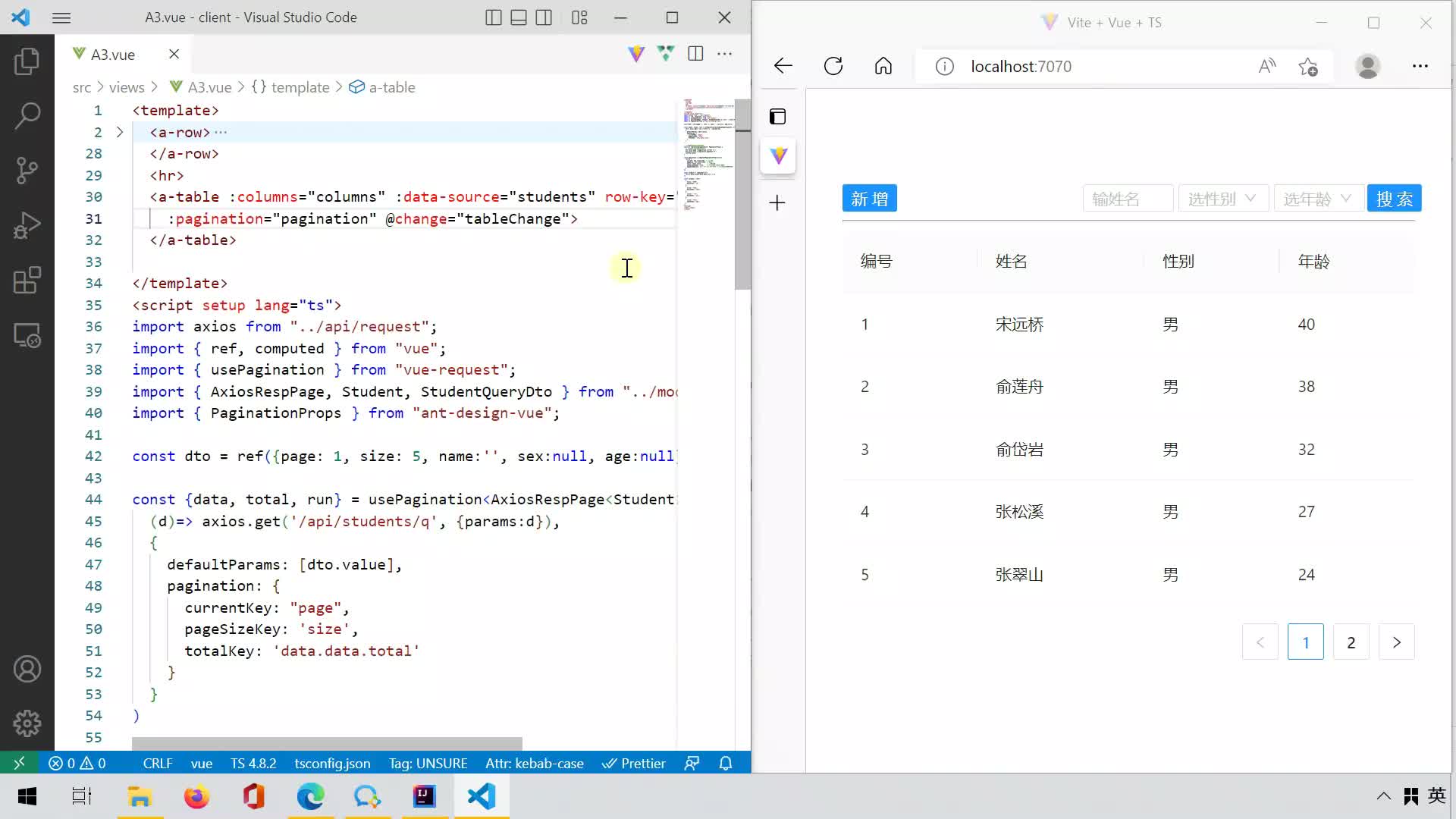The width and height of the screenshot is (1456, 819).
Task: Toggle the secondary side bar layout
Action: click(x=544, y=17)
